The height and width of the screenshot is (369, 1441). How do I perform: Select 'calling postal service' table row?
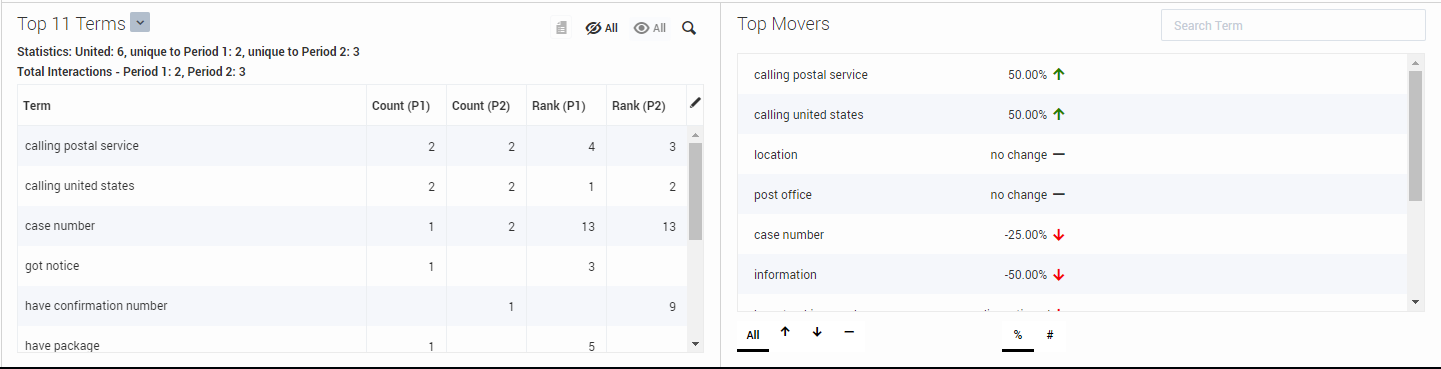click(352, 146)
